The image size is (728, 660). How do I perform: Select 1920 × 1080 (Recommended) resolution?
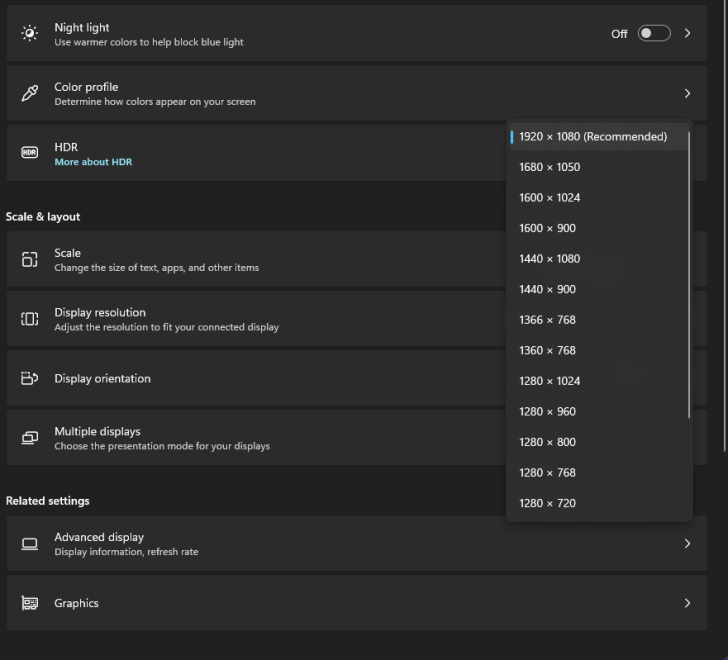(599, 136)
